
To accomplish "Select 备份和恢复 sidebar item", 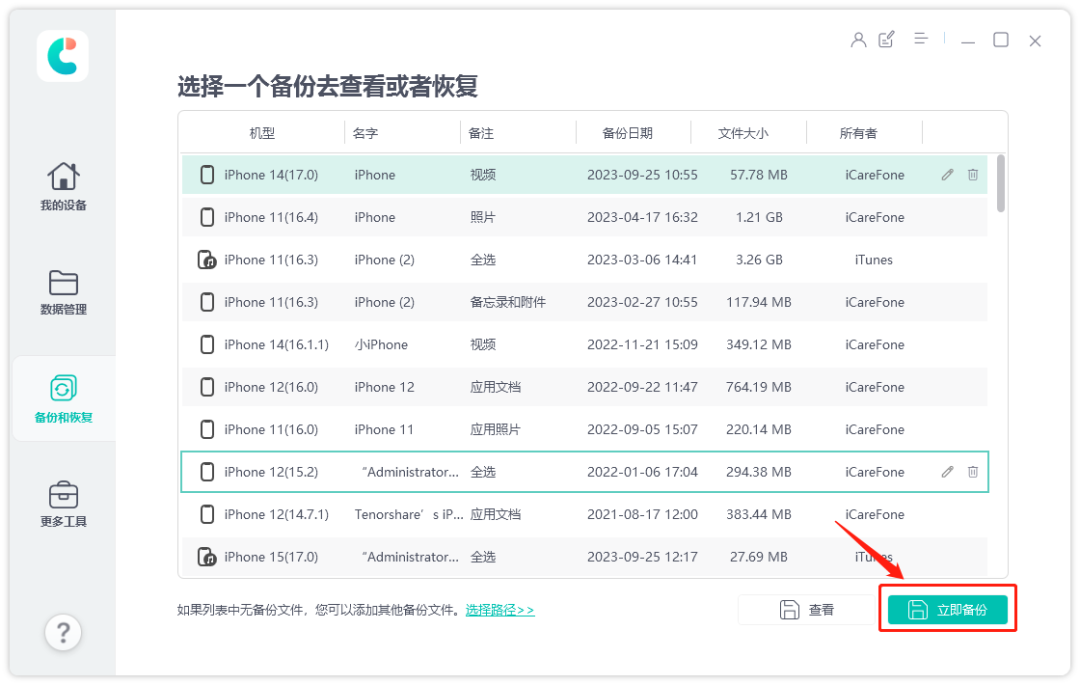I will 63,399.
